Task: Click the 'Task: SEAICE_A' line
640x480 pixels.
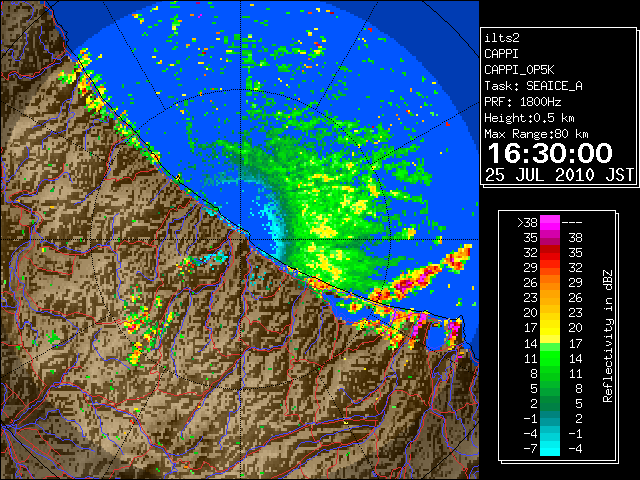Action: click(x=533, y=86)
